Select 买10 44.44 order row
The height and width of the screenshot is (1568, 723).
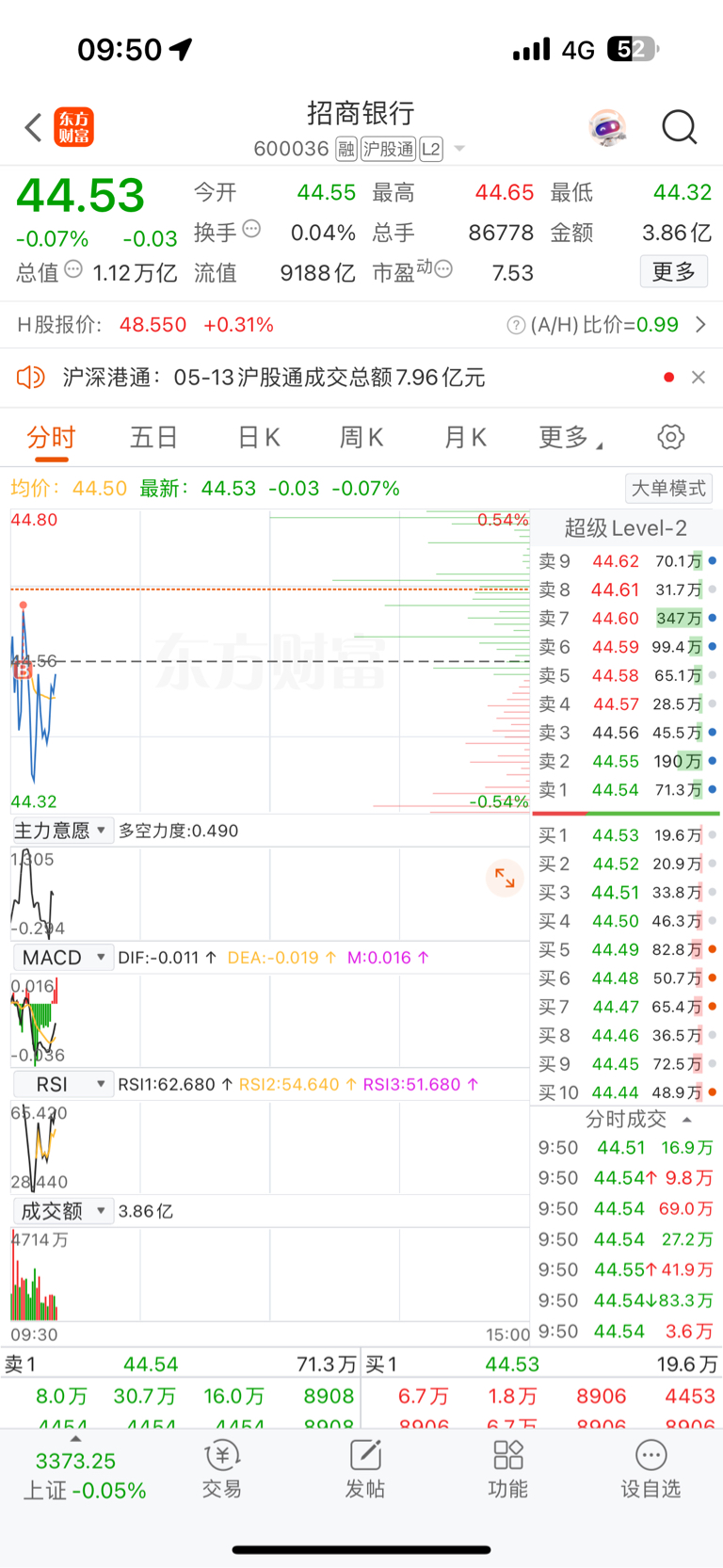(x=627, y=1092)
